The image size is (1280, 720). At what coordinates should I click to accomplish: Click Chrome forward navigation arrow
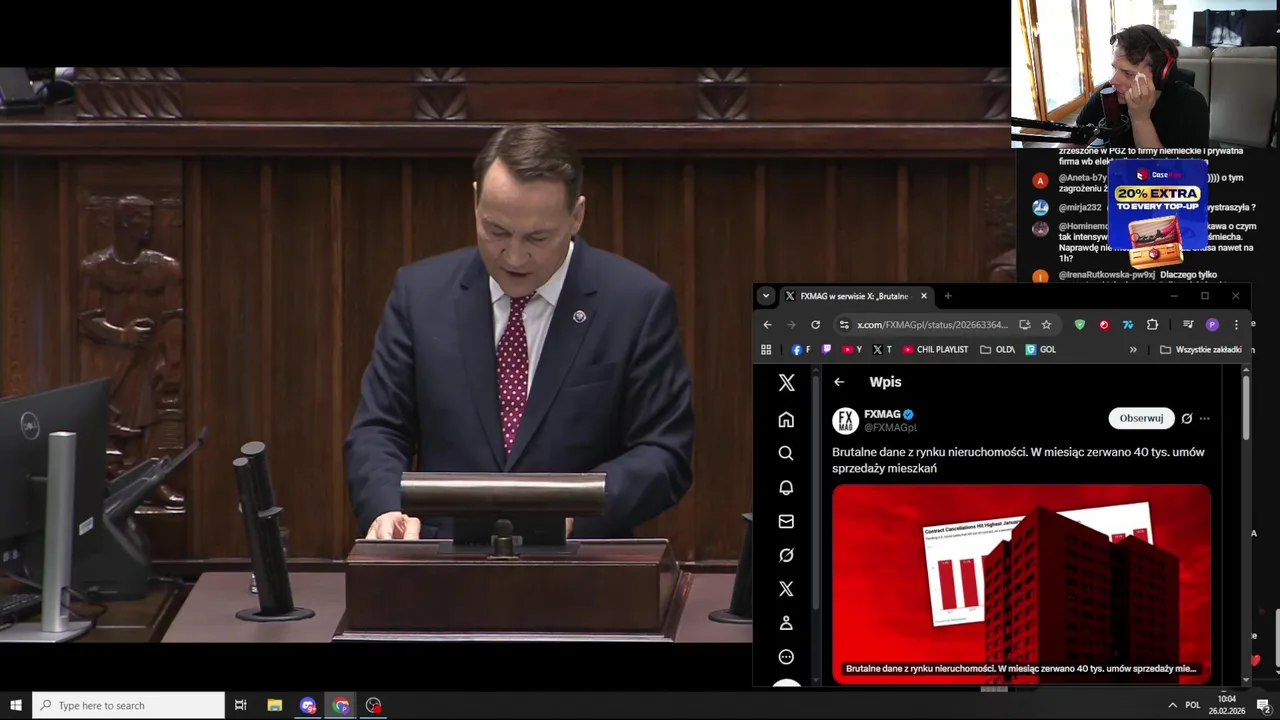[791, 324]
